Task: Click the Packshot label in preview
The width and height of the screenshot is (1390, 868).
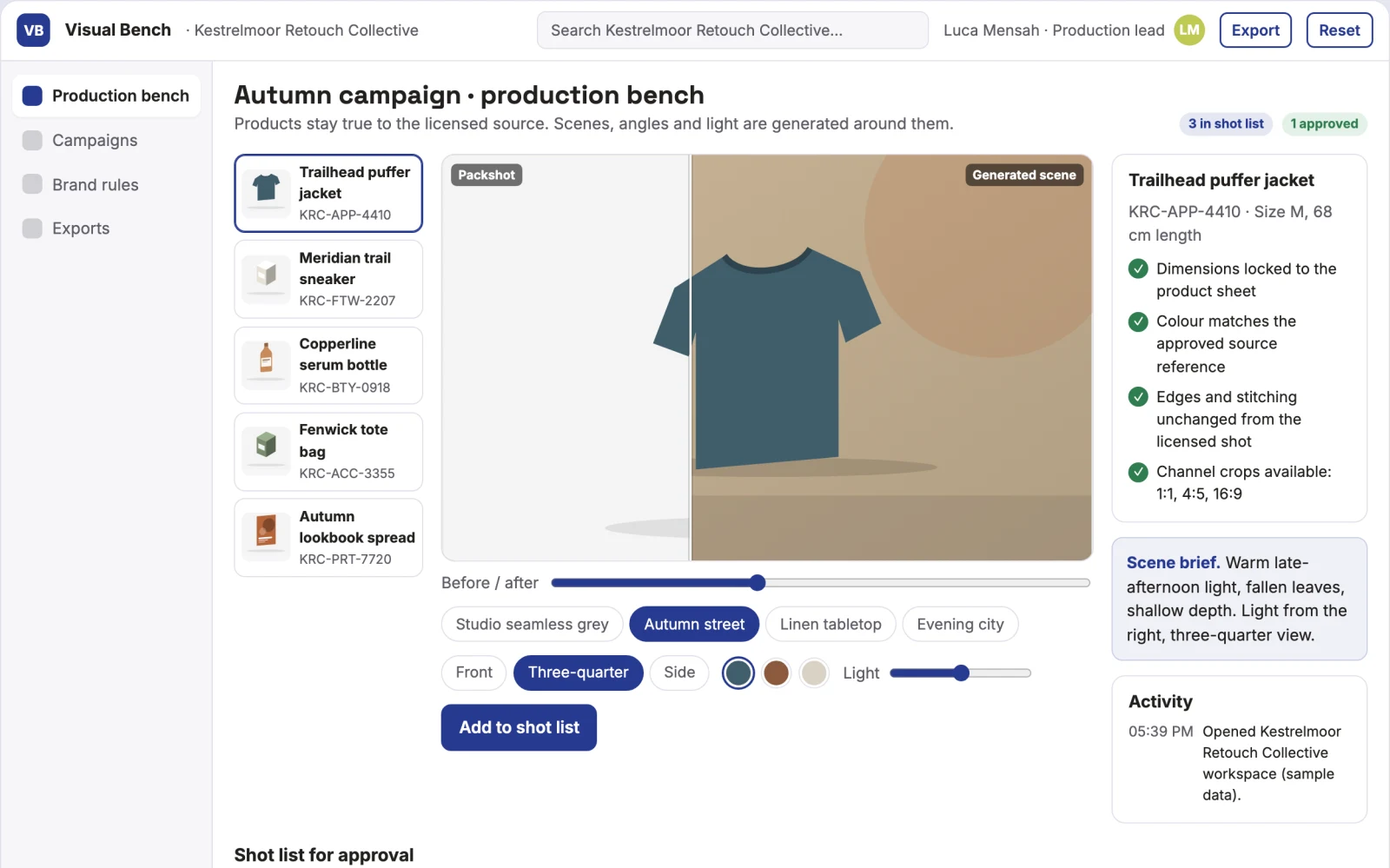Action: tap(486, 175)
